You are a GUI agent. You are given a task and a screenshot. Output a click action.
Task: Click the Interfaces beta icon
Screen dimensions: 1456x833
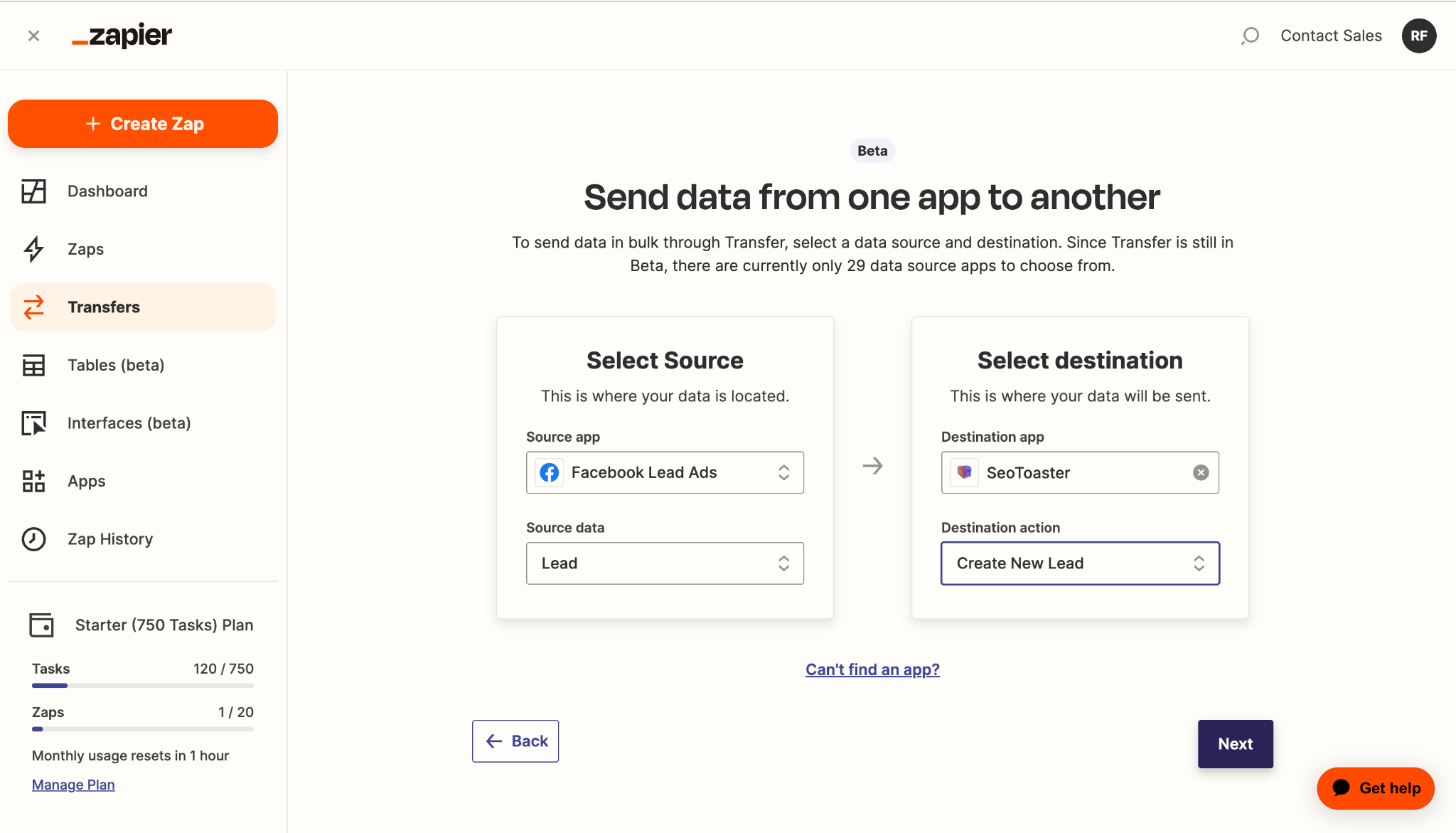pos(36,423)
